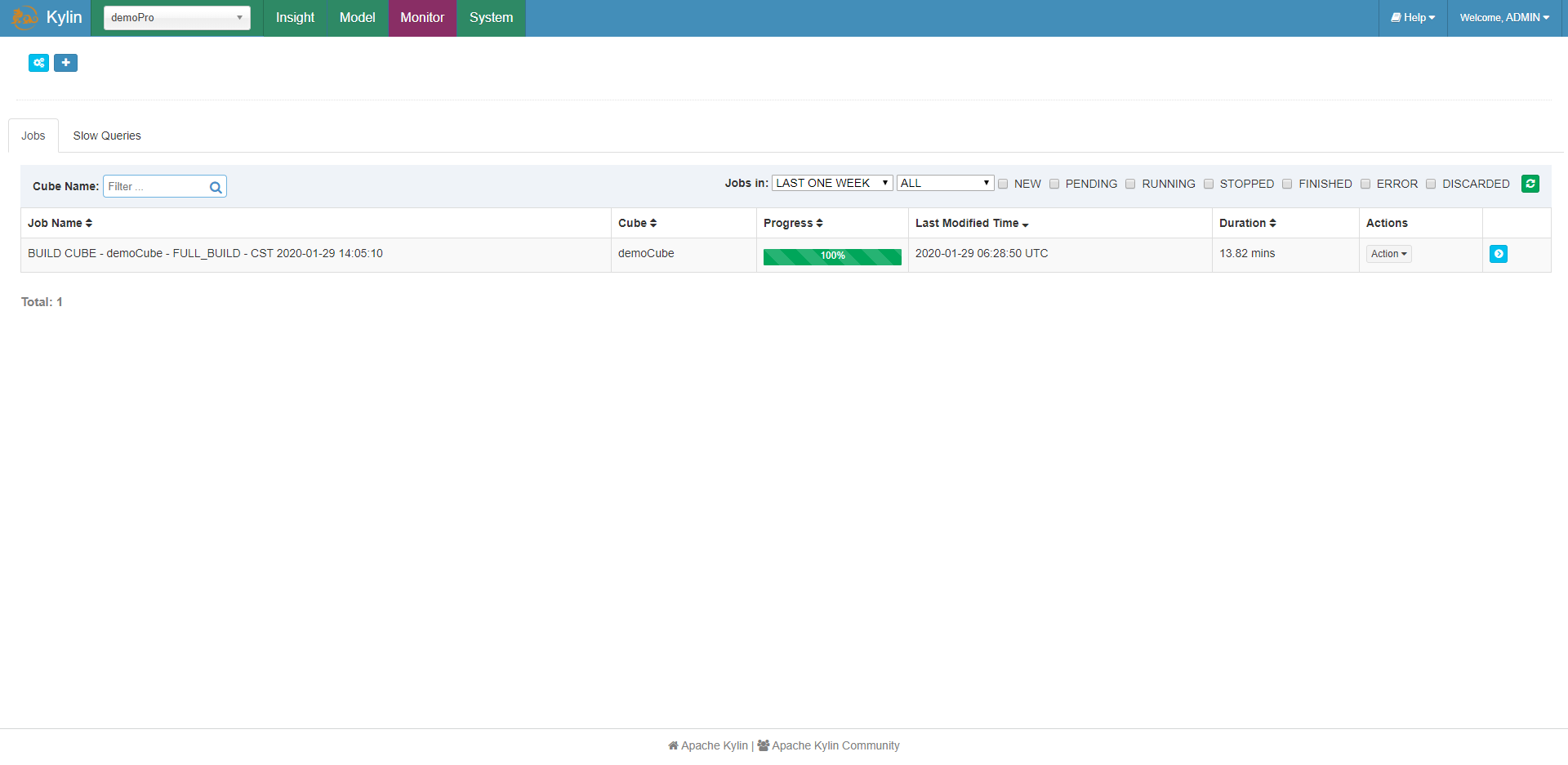Enable the ERROR status checkbox
1568x765 pixels.
point(1365,183)
